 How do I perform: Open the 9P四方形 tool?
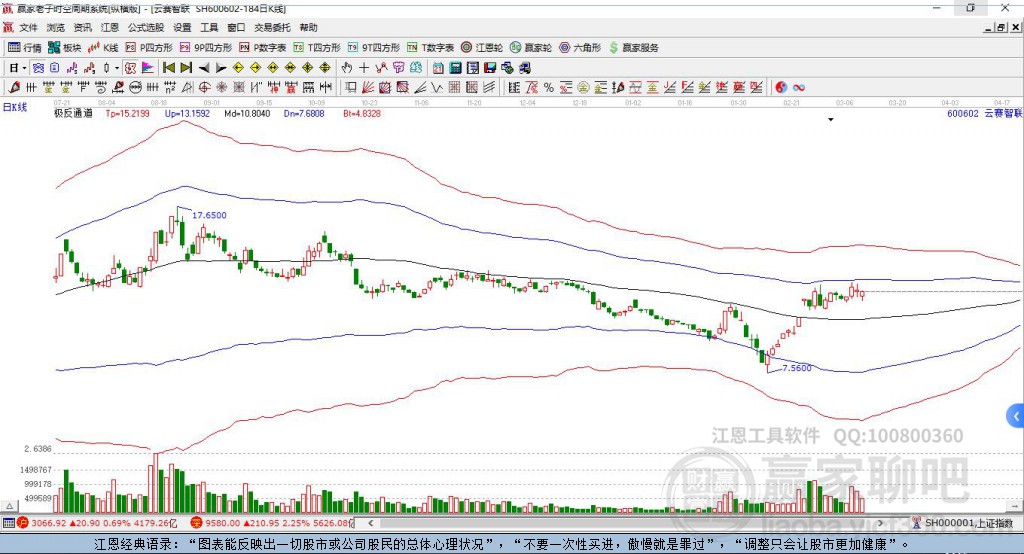click(206, 48)
